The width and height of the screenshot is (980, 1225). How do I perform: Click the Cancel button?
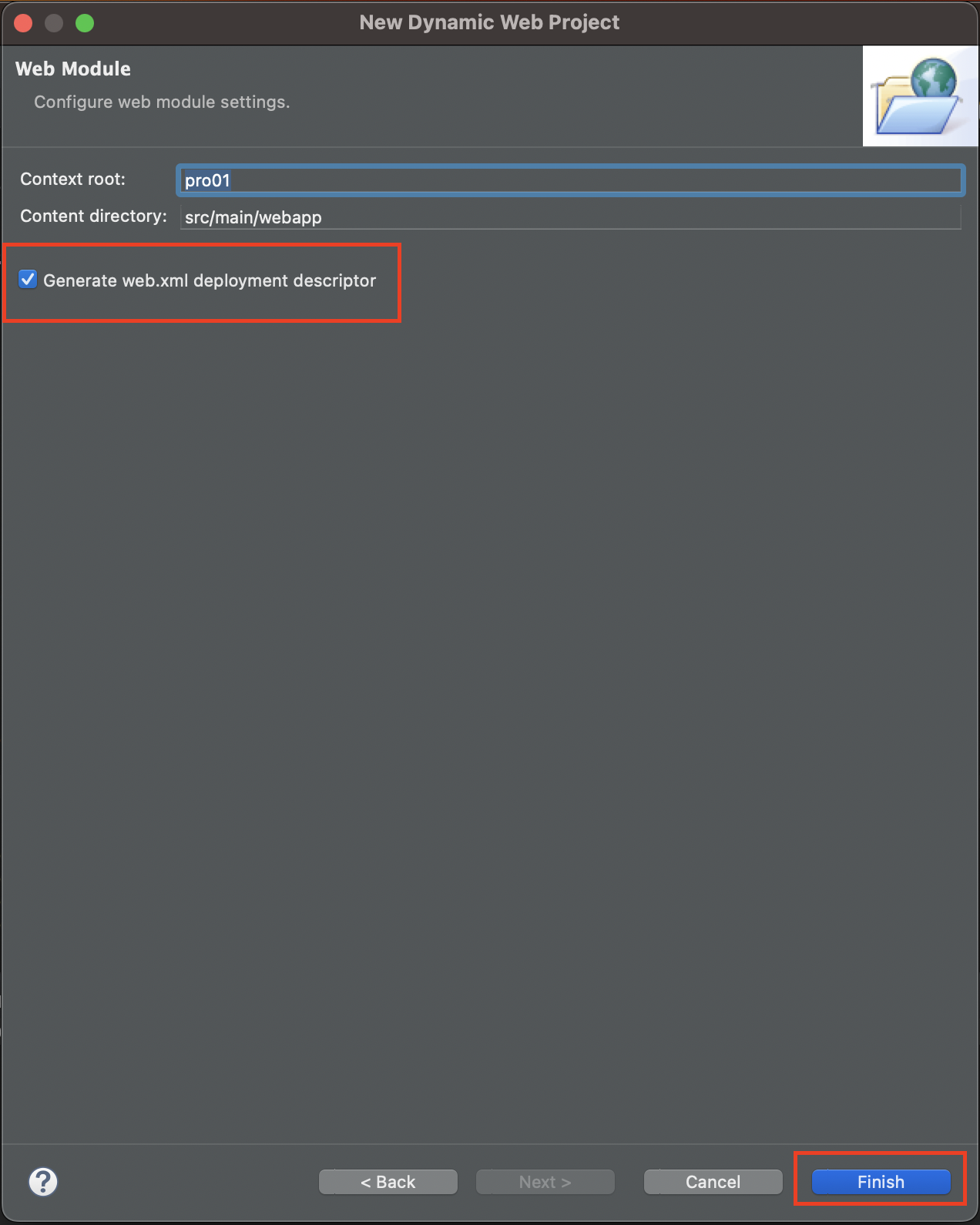point(713,1182)
